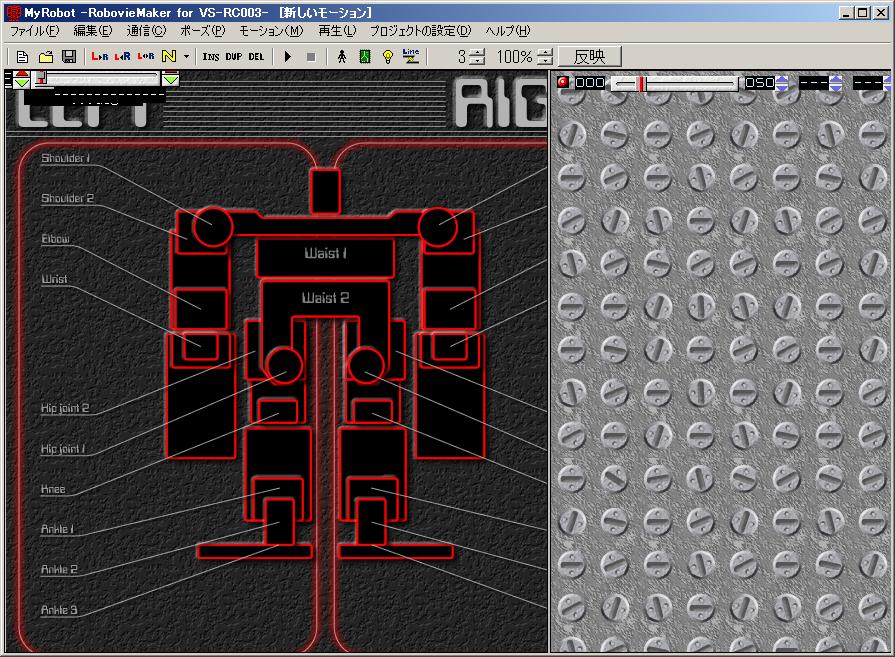Open the 再生(L) menu
The height and width of the screenshot is (657, 895).
coord(337,31)
